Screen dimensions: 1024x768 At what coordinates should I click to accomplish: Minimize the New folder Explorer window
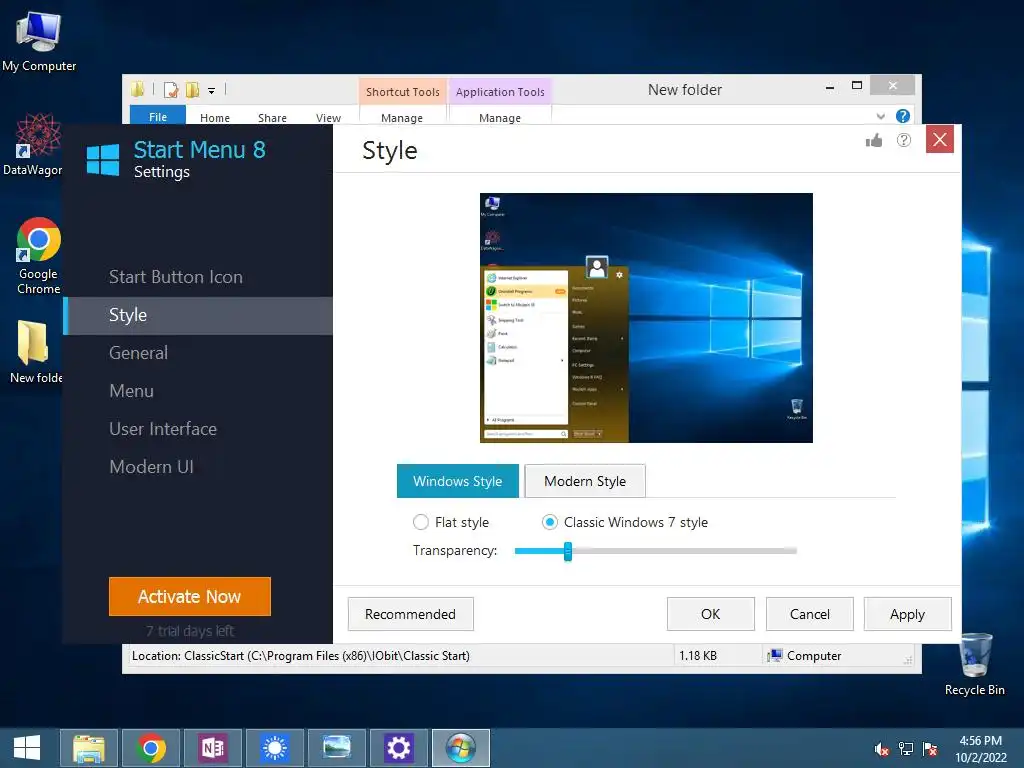point(829,86)
